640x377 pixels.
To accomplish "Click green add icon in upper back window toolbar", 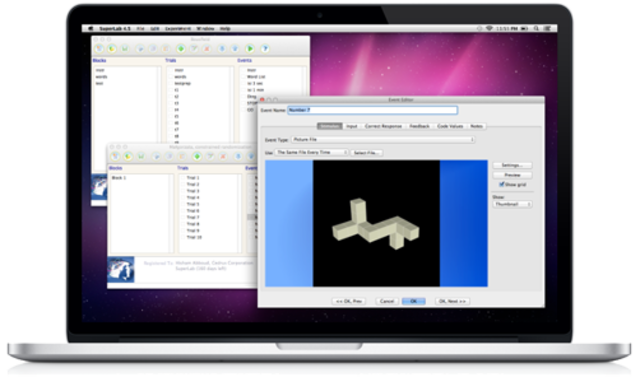I will 181,49.
